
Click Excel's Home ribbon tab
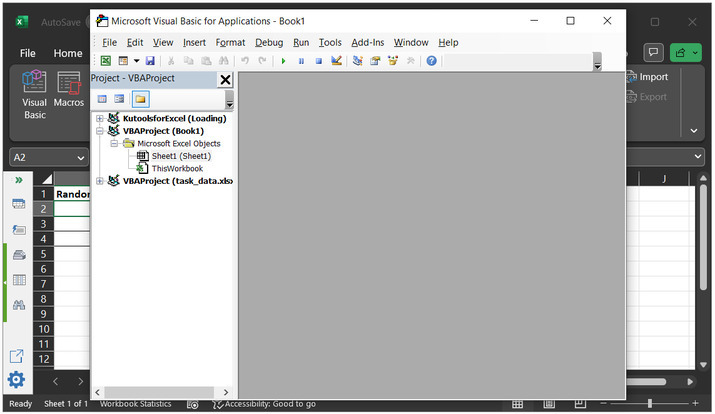(68, 53)
